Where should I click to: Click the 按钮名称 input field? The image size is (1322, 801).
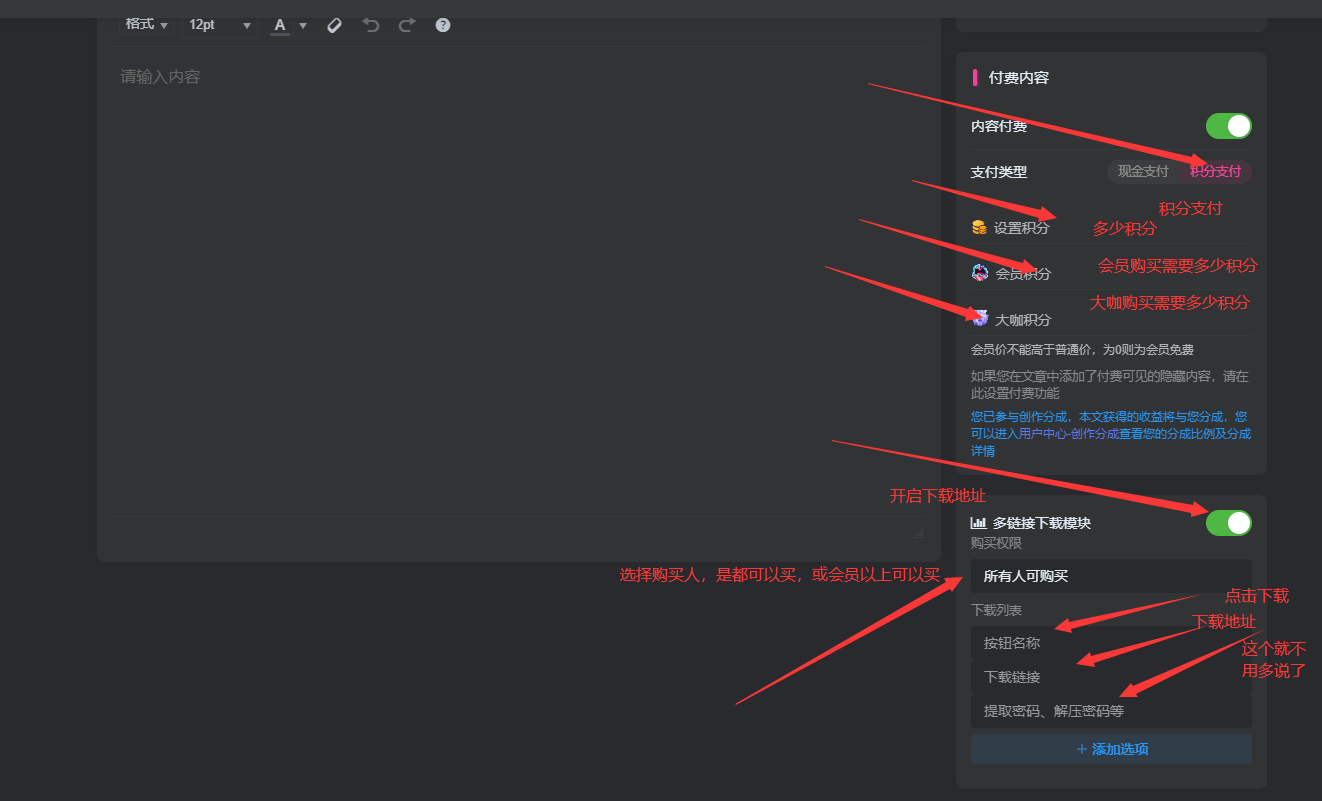click(x=1110, y=643)
